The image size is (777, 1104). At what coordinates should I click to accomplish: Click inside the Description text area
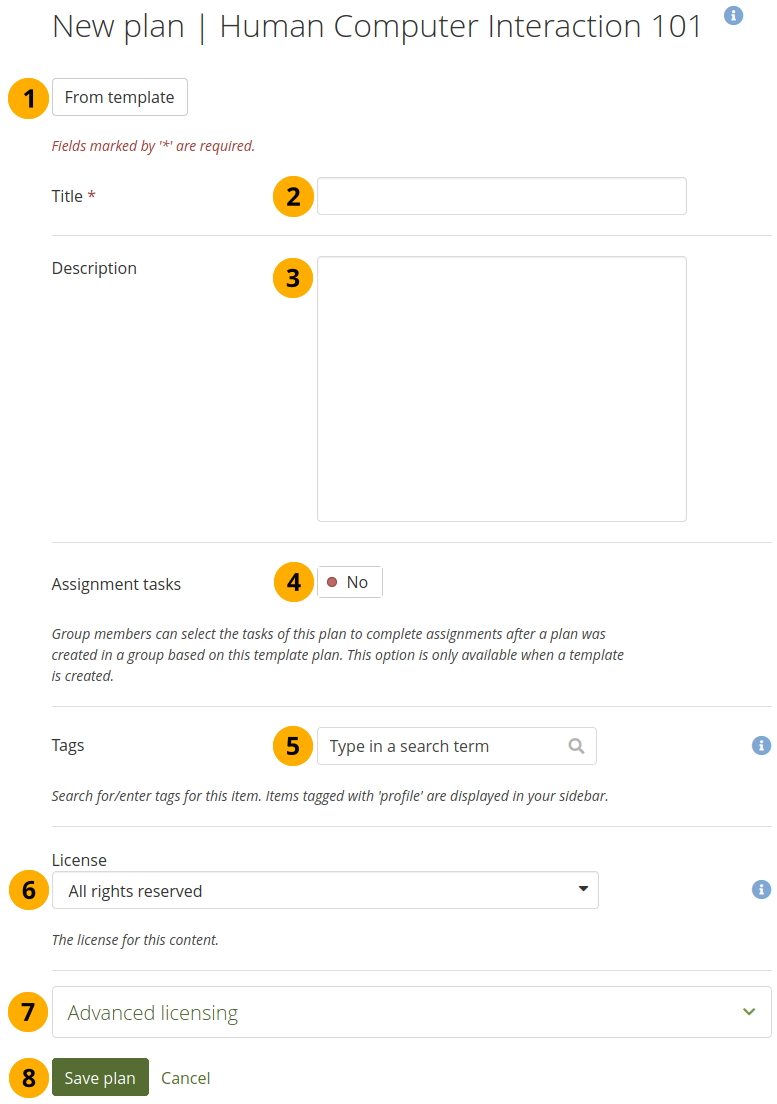point(501,388)
